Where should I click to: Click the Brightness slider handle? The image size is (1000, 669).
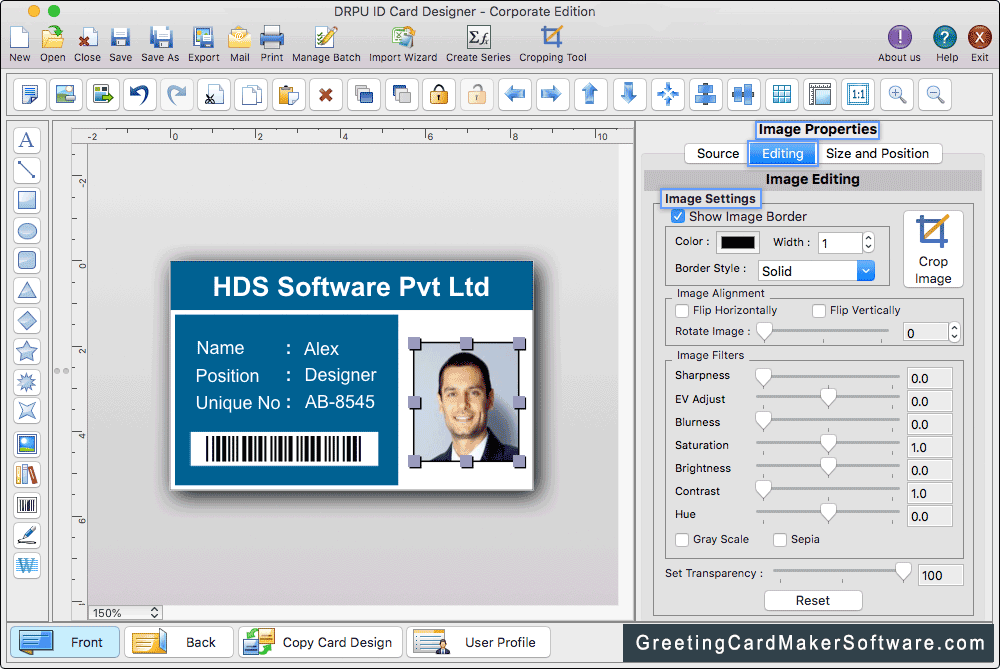pos(828,467)
